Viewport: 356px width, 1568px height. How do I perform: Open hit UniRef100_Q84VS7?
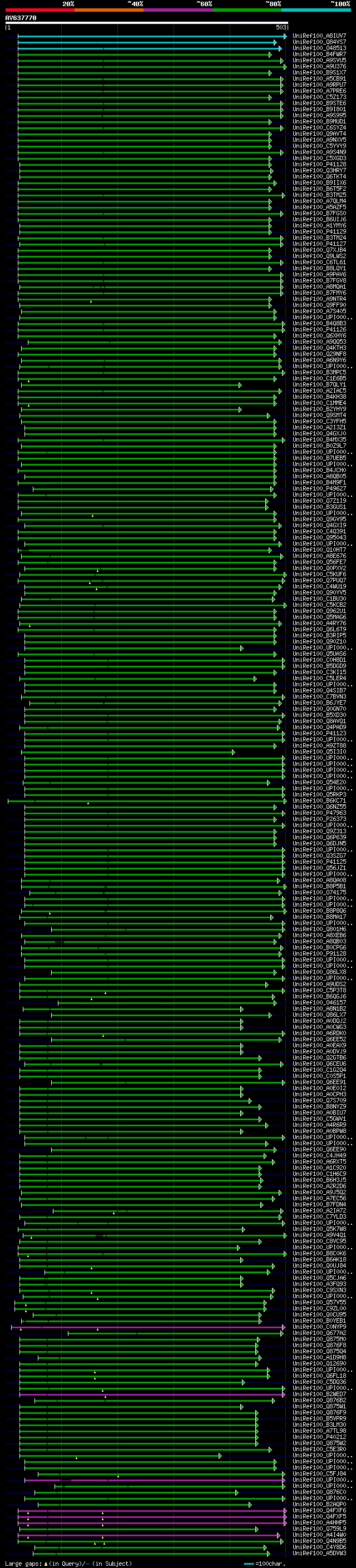(319, 42)
